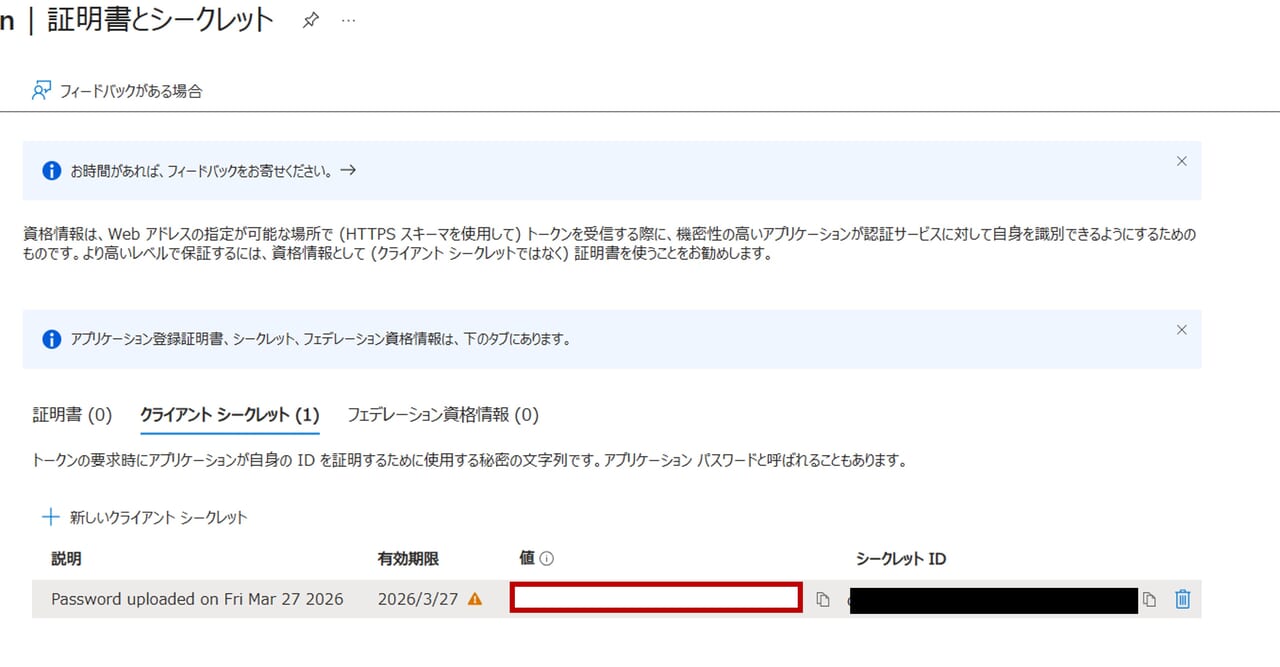Select the Password uploaded on Fri Mar 27 row
The width and height of the screenshot is (1280, 667).
[197, 599]
